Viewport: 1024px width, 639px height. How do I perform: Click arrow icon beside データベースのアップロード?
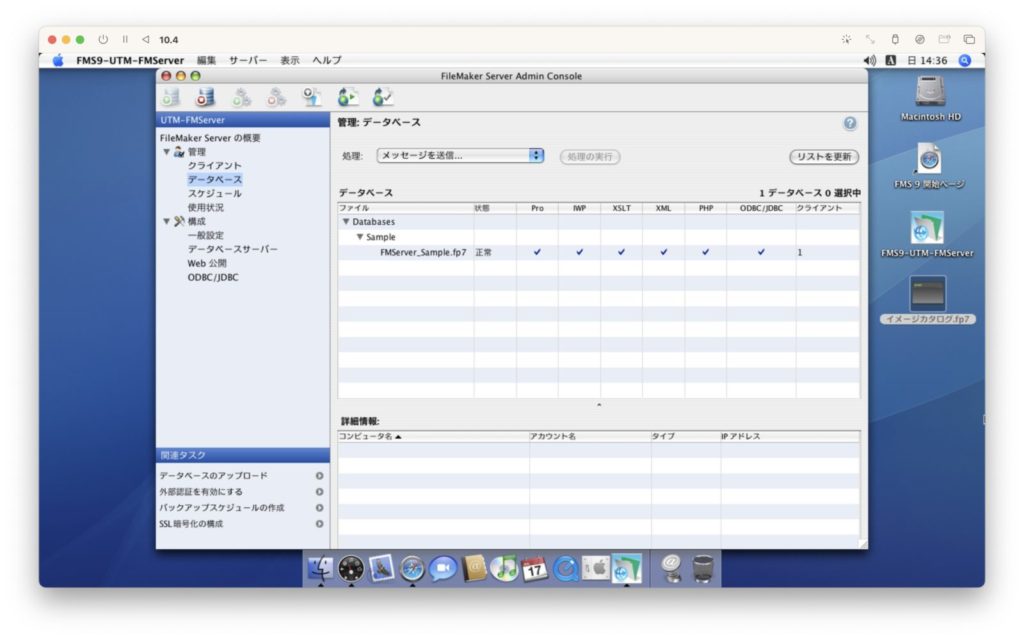tap(319, 476)
